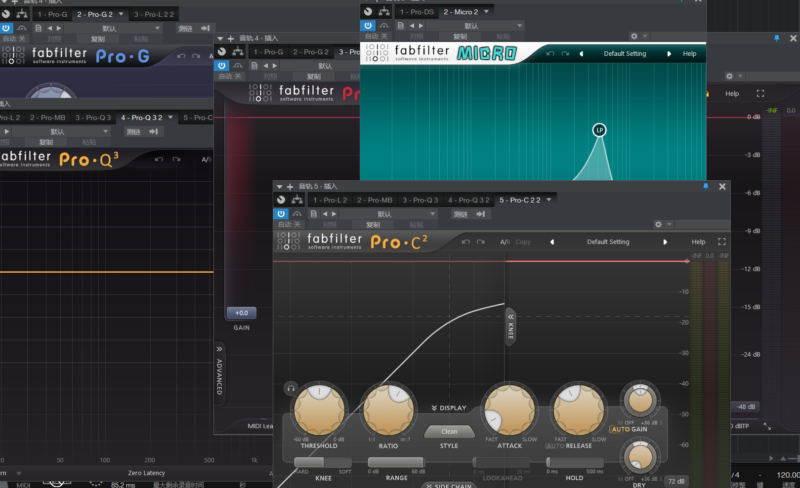The height and width of the screenshot is (488, 800).
Task: Click previous preset arrow in Pro-C 2
Action: point(552,242)
